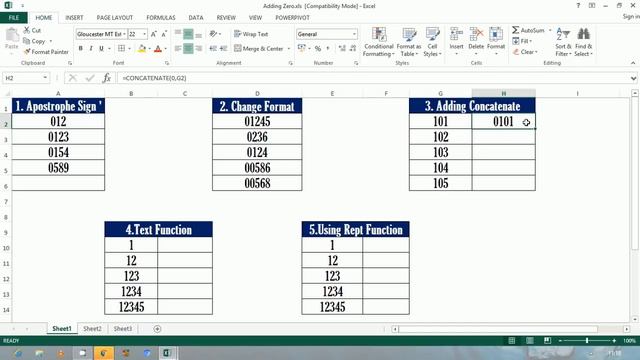
Task: Decrease font size with the smaller A
Action: click(164, 34)
